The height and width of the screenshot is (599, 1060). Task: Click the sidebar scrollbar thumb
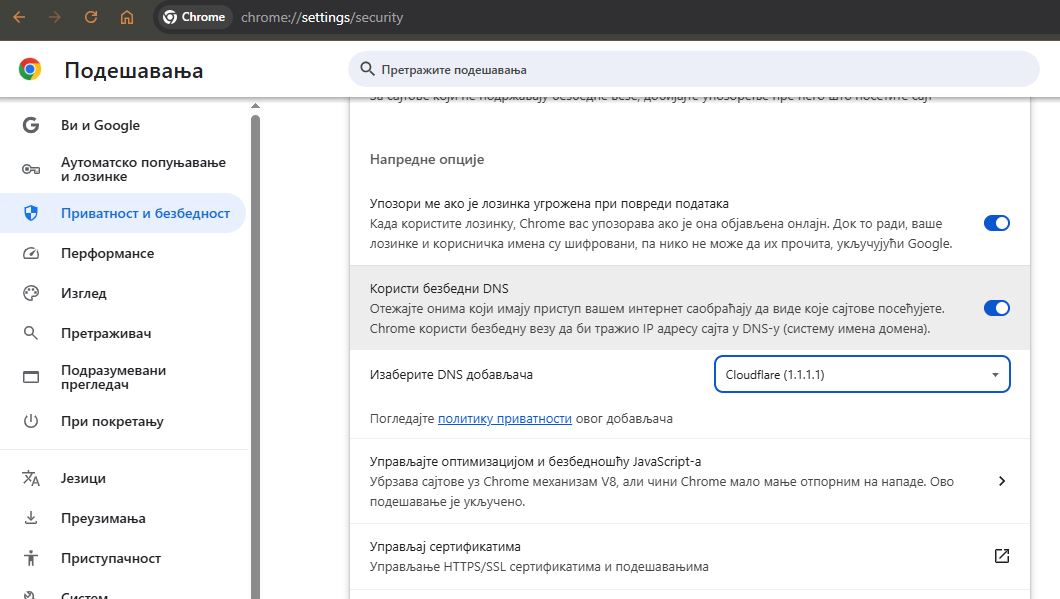[255, 357]
